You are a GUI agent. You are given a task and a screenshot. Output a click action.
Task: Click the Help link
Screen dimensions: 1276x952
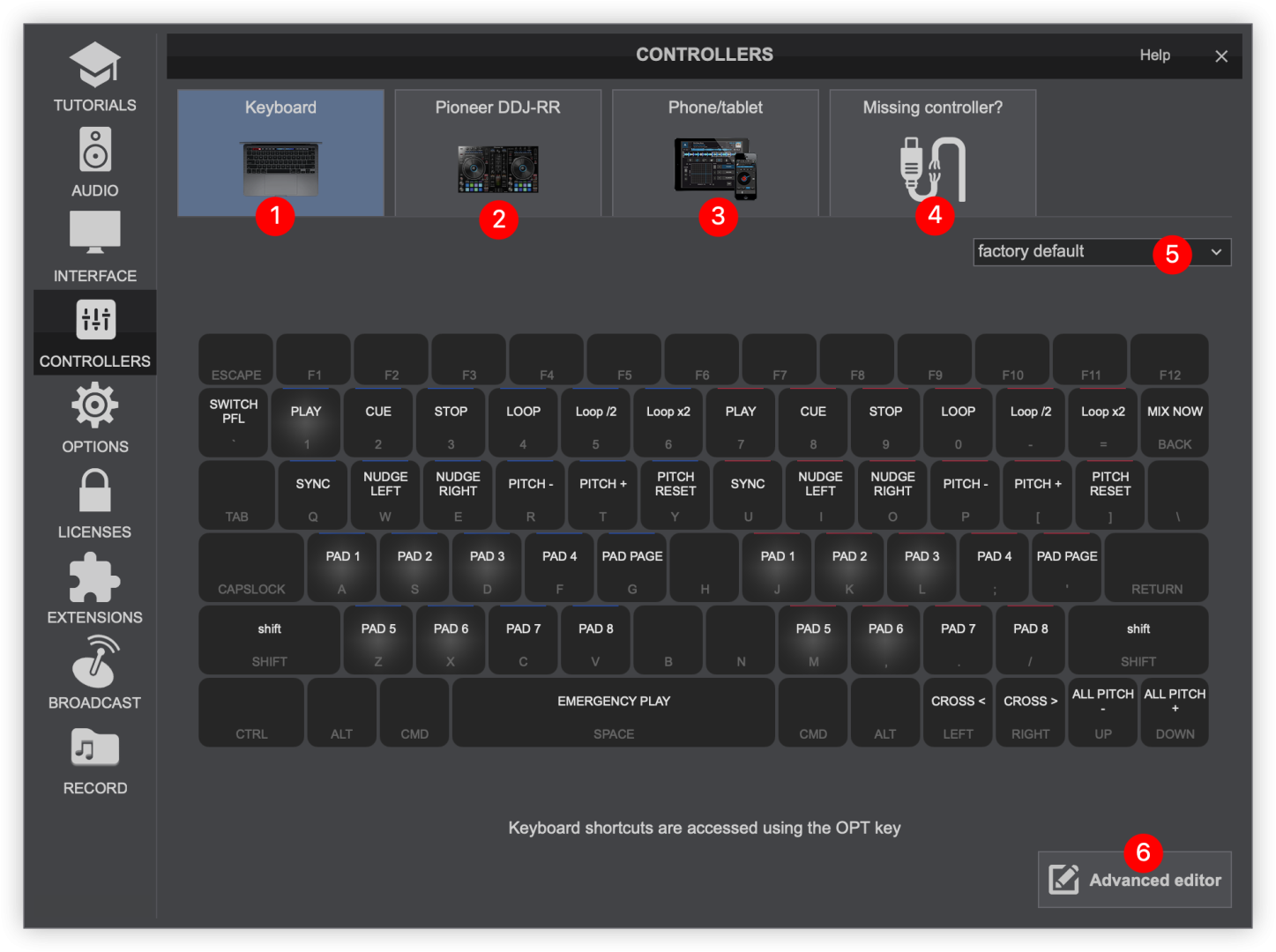pyautogui.click(x=1154, y=56)
